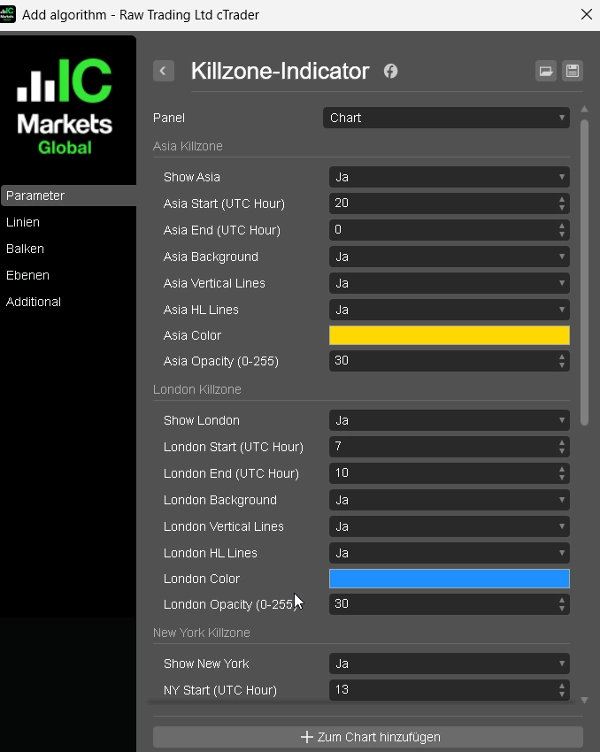Expand the London HL Lines dropdown
The height and width of the screenshot is (752, 600).
click(x=449, y=553)
